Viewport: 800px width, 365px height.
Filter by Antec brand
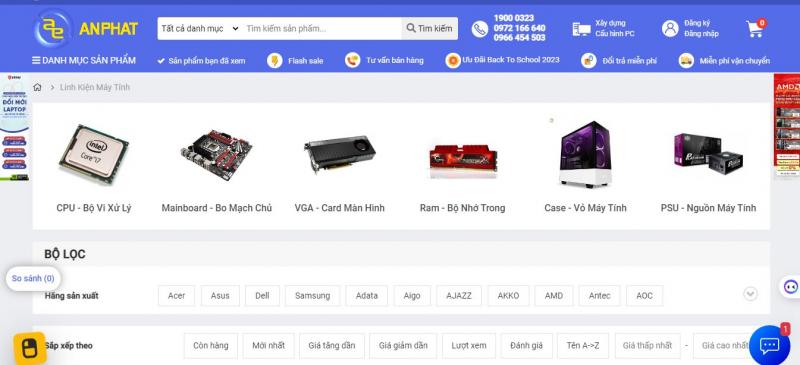coord(599,296)
